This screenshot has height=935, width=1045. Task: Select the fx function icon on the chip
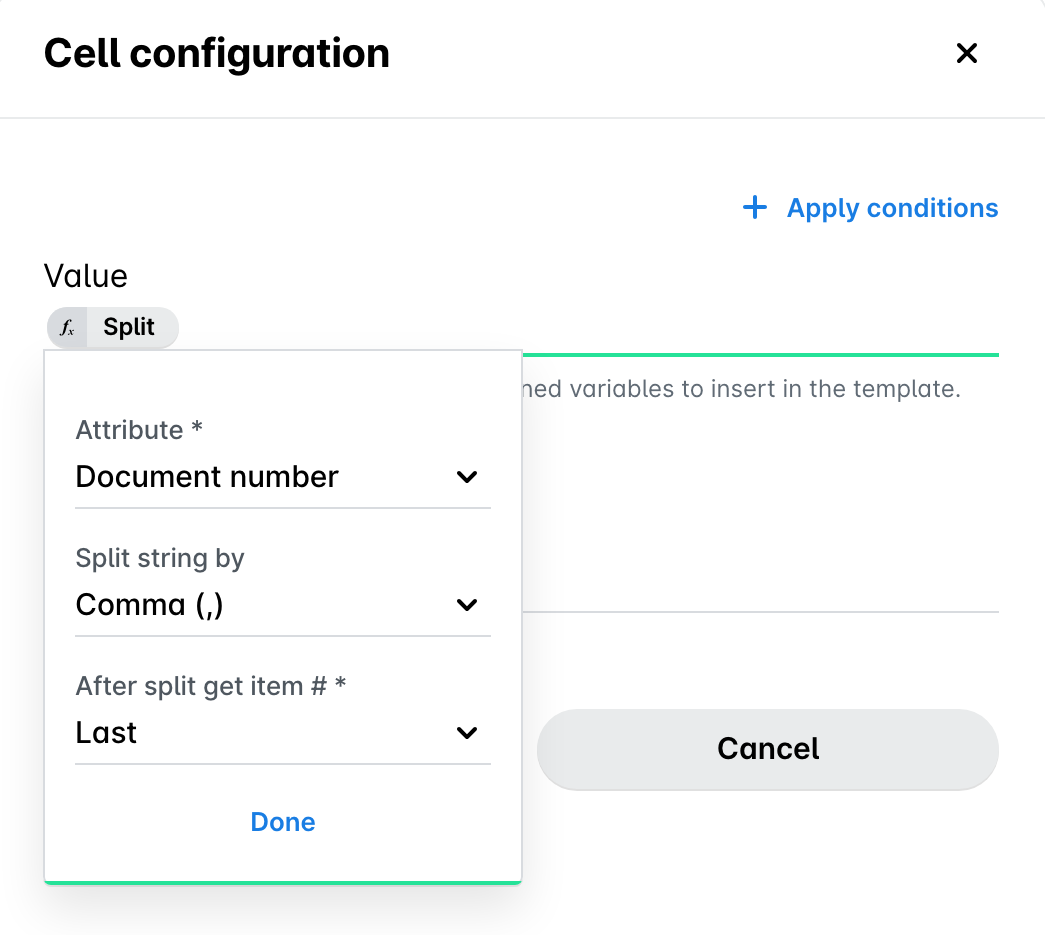point(67,327)
